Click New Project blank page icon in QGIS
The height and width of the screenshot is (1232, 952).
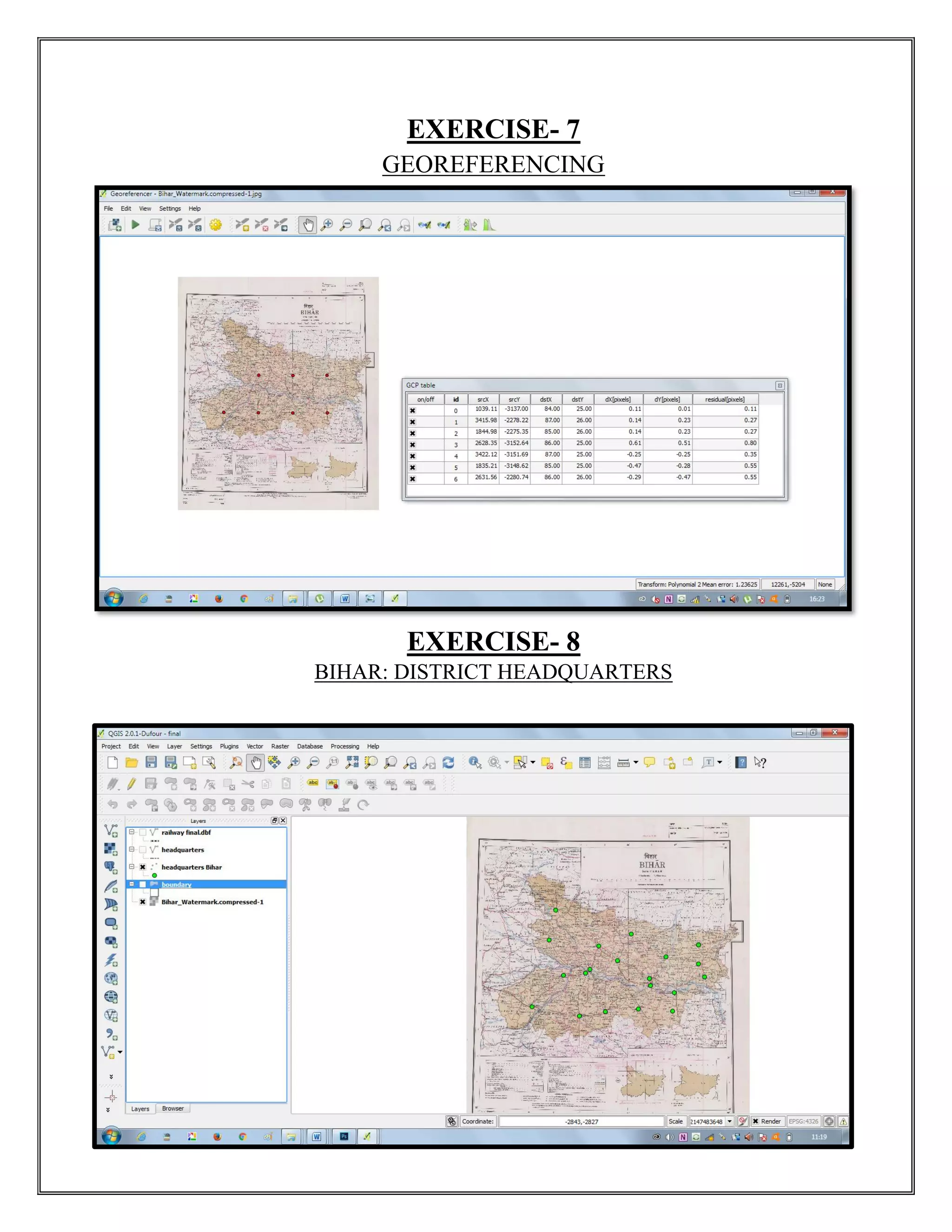112,762
